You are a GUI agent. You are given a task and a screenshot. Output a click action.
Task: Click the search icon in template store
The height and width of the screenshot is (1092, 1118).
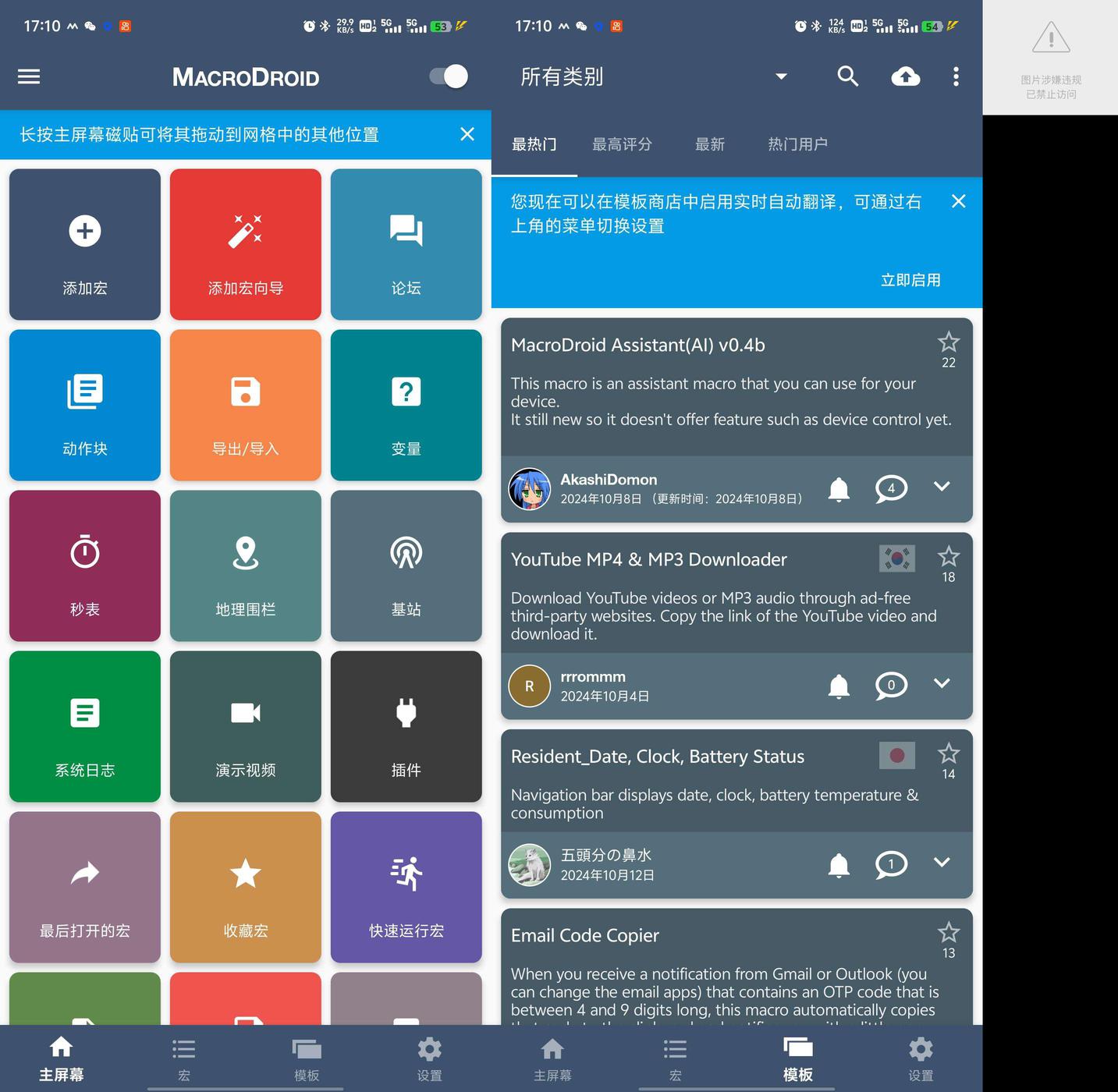click(x=848, y=76)
